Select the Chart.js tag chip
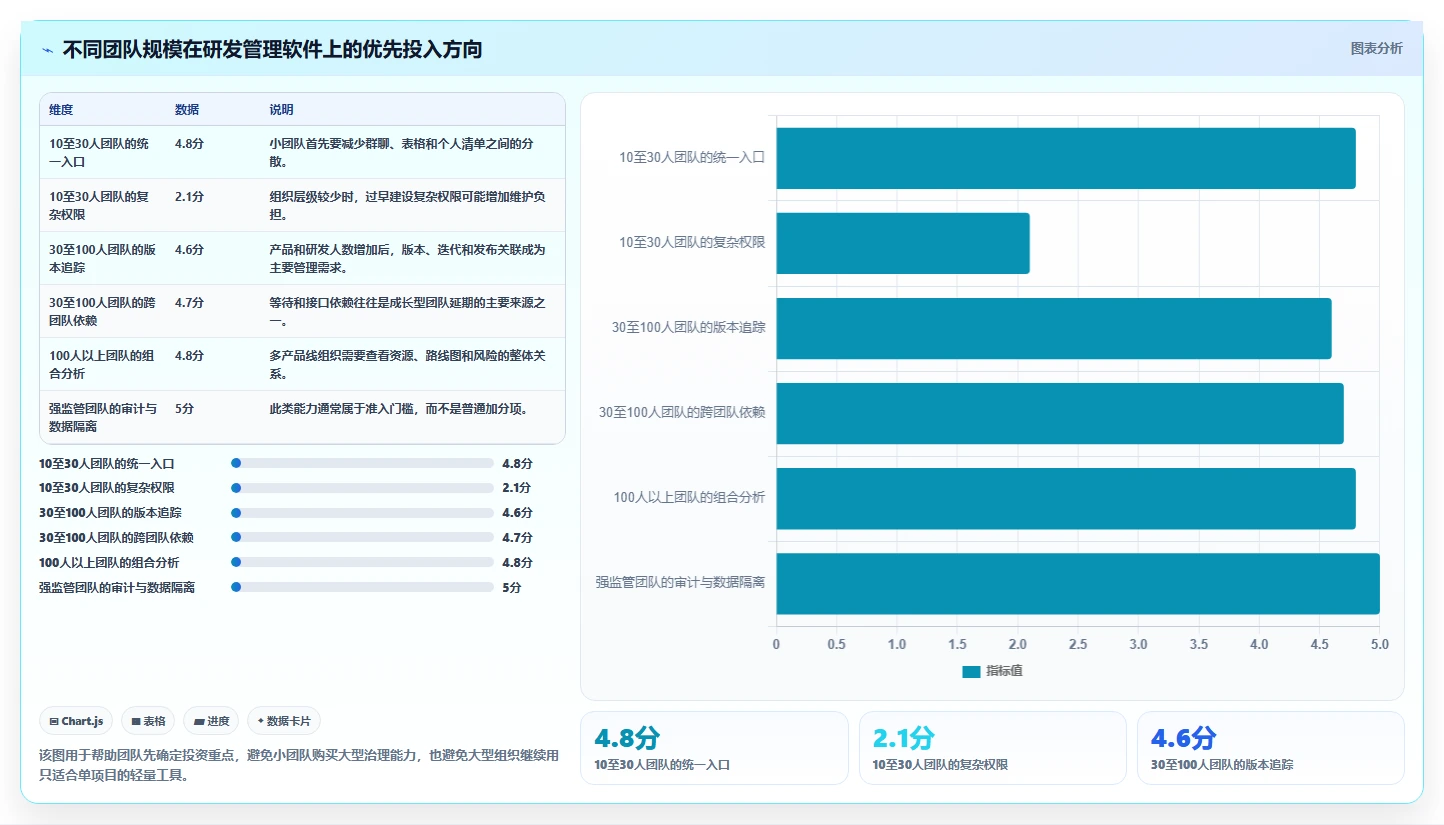1444x825 pixels. coord(76,721)
